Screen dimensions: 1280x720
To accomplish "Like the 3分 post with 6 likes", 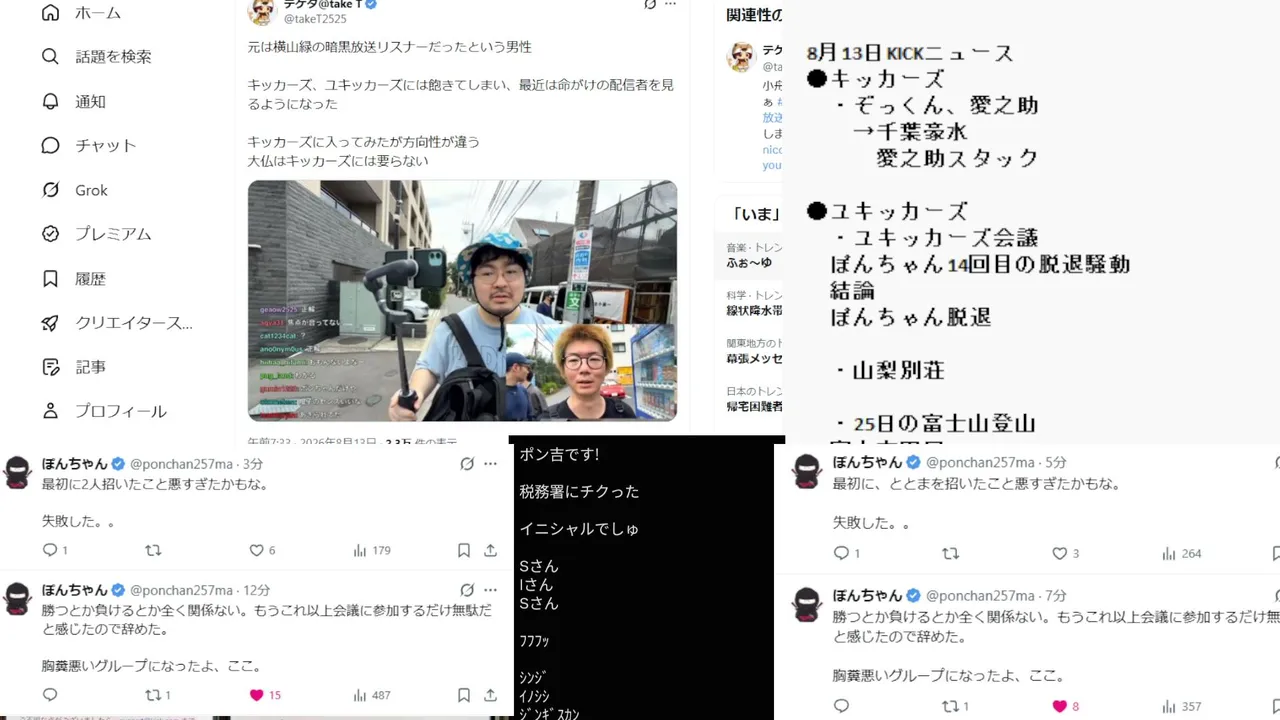I will 256,550.
